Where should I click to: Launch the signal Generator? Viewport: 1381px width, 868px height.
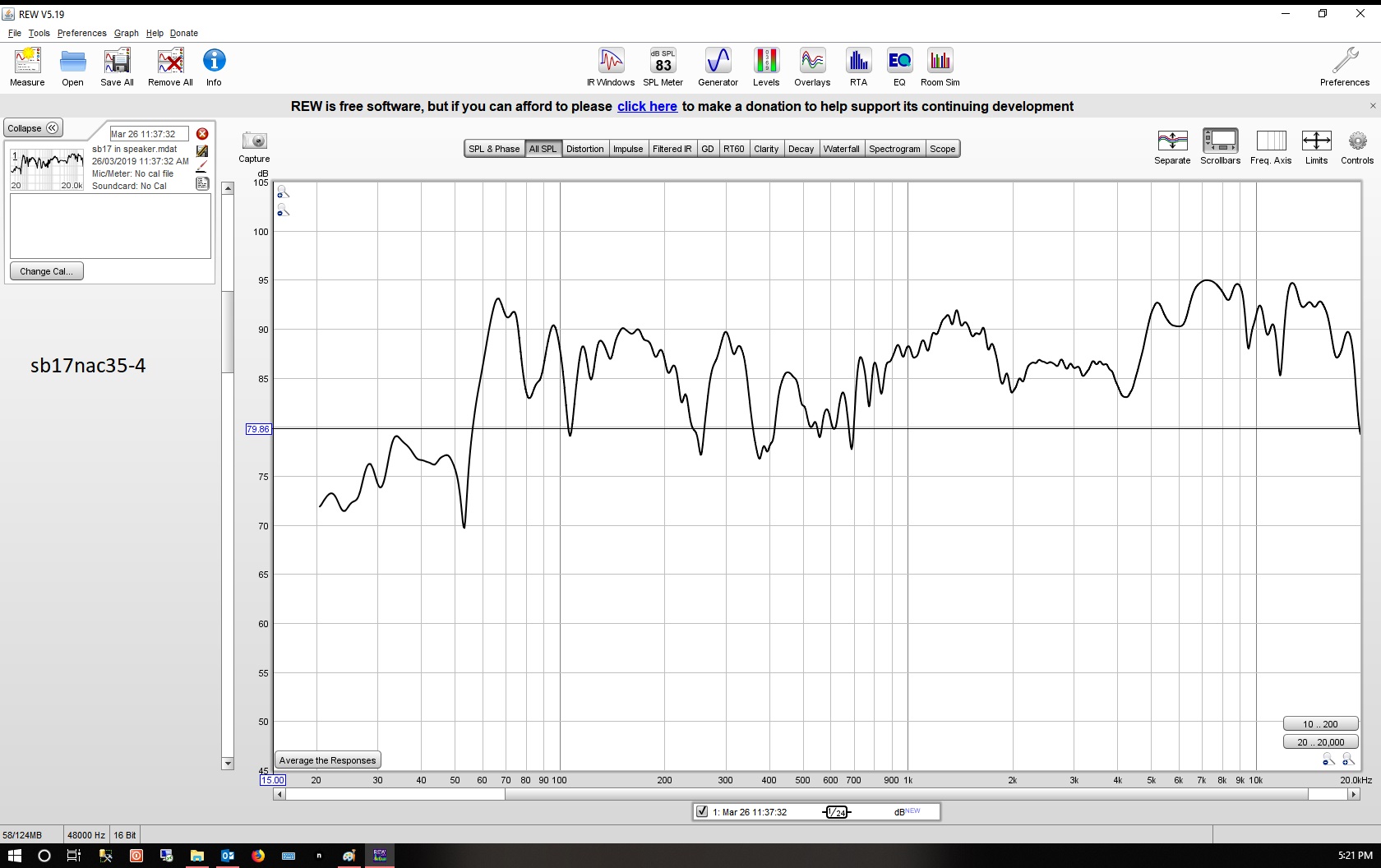pos(718,67)
